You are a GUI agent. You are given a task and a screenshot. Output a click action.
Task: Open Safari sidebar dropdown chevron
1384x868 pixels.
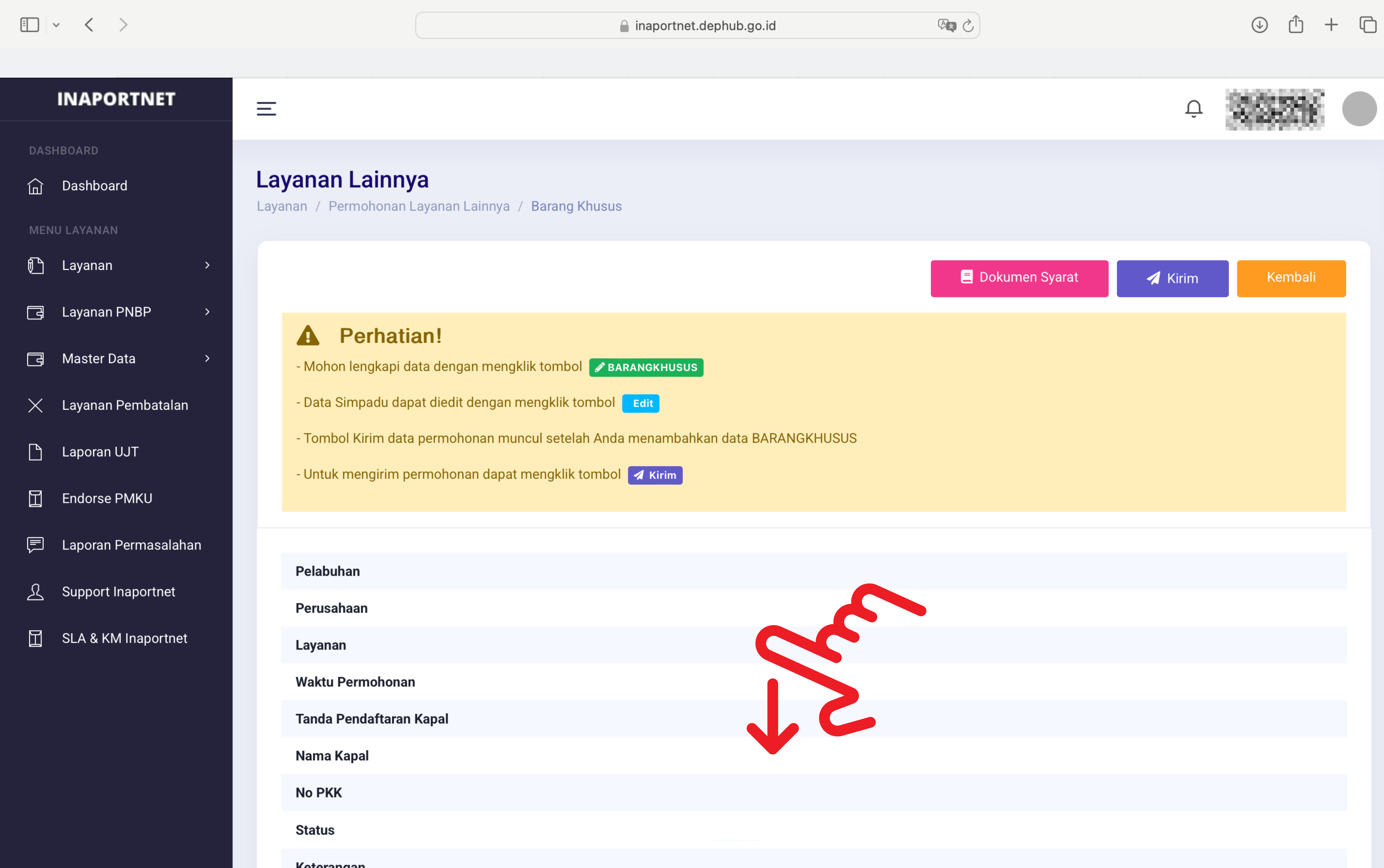pos(56,25)
